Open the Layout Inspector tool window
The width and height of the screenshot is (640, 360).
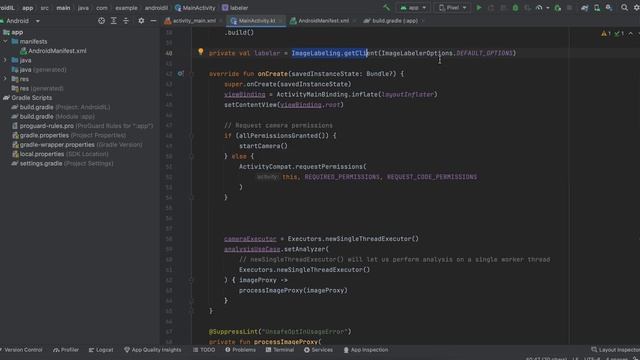click(616, 350)
